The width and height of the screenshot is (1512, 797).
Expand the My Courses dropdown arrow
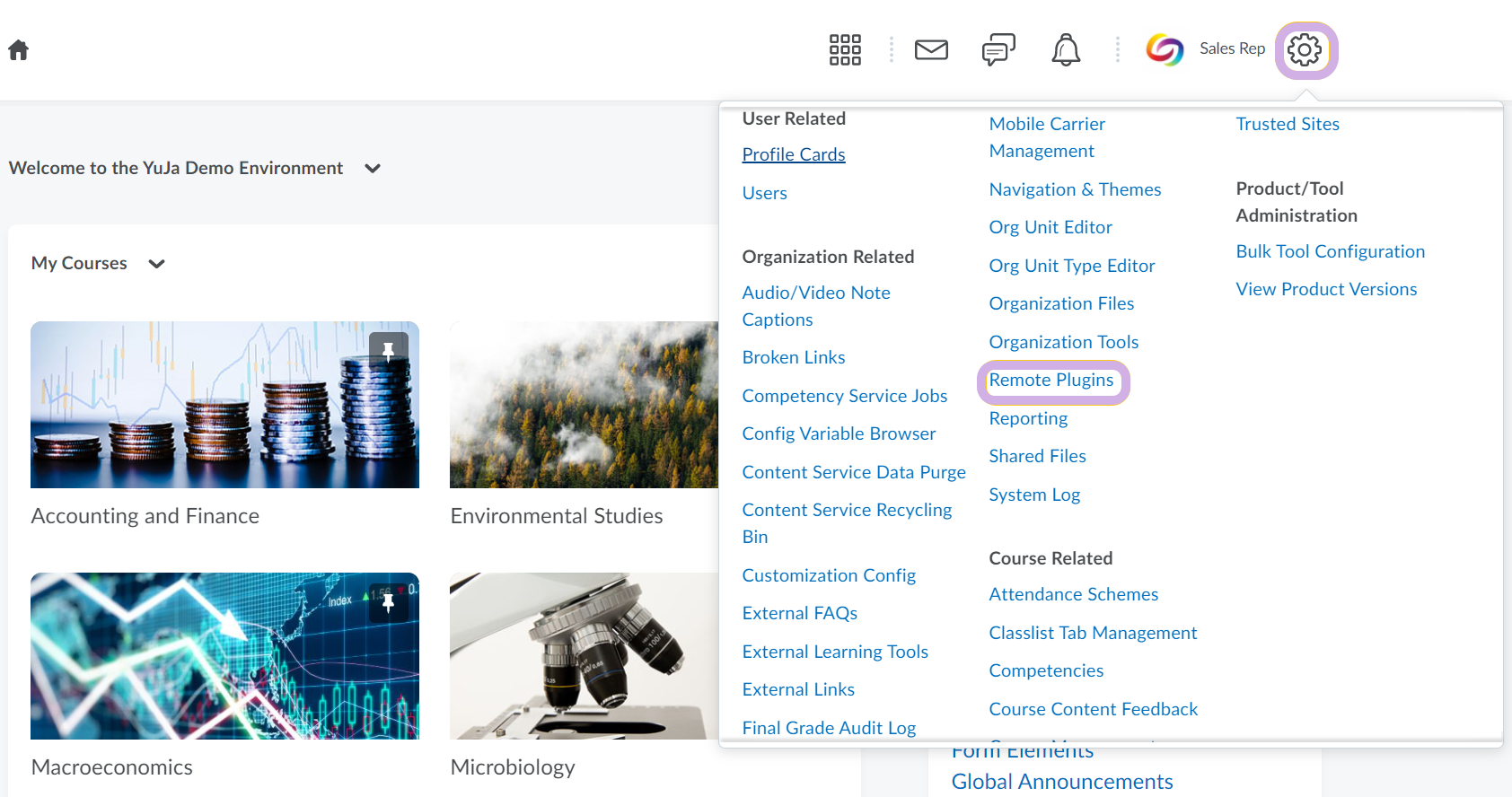pyautogui.click(x=156, y=264)
